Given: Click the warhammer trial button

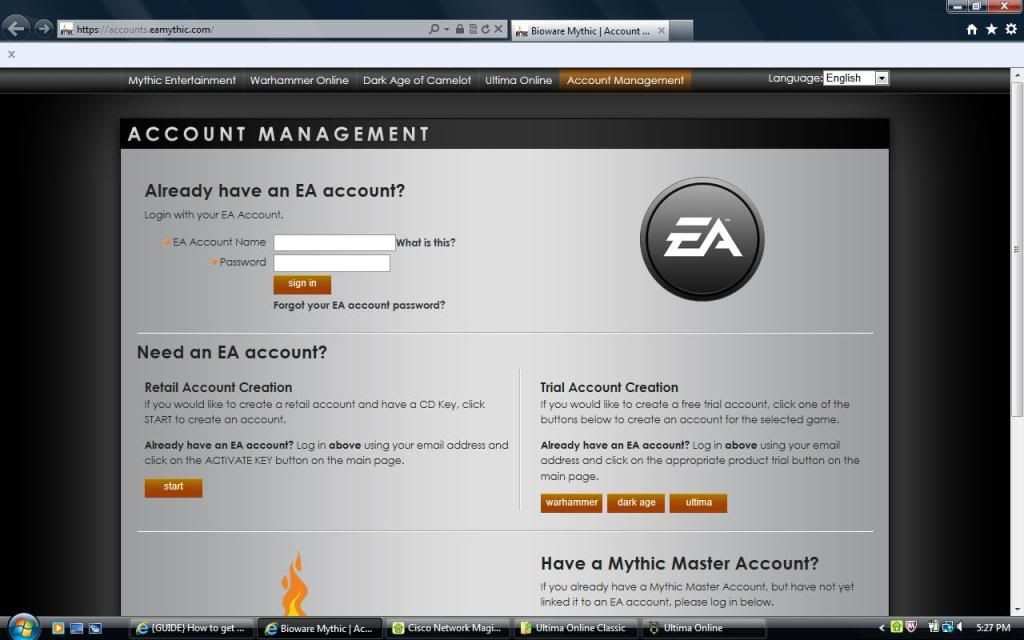Looking at the screenshot, I should pyautogui.click(x=571, y=503).
